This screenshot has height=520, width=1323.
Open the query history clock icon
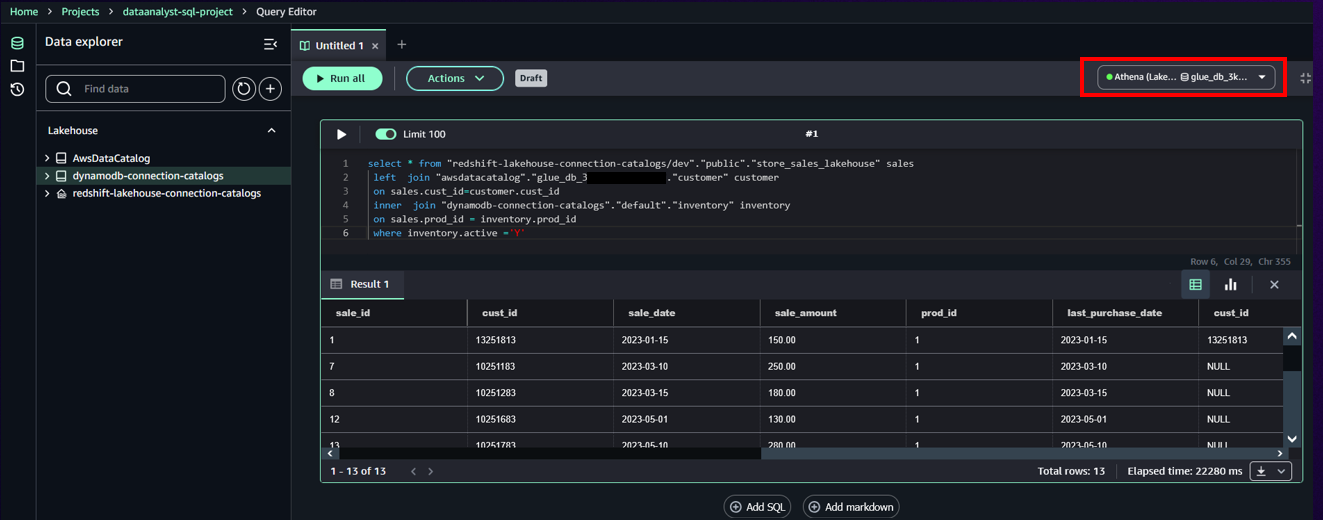click(x=17, y=90)
